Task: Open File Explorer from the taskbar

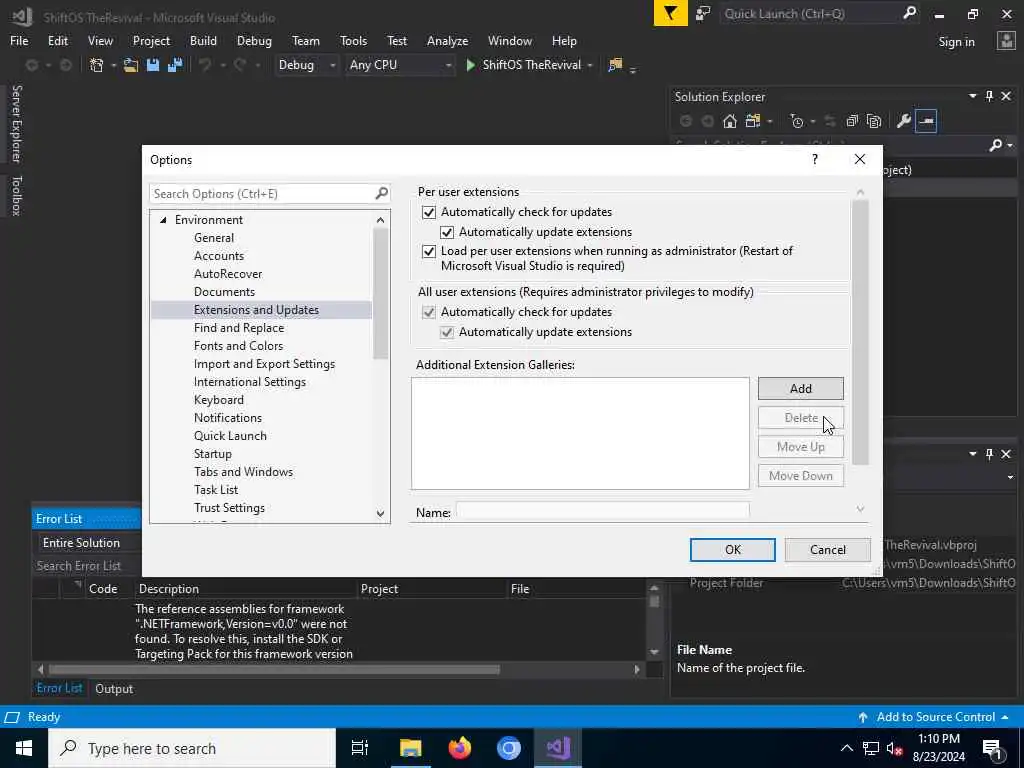Action: pos(410,748)
